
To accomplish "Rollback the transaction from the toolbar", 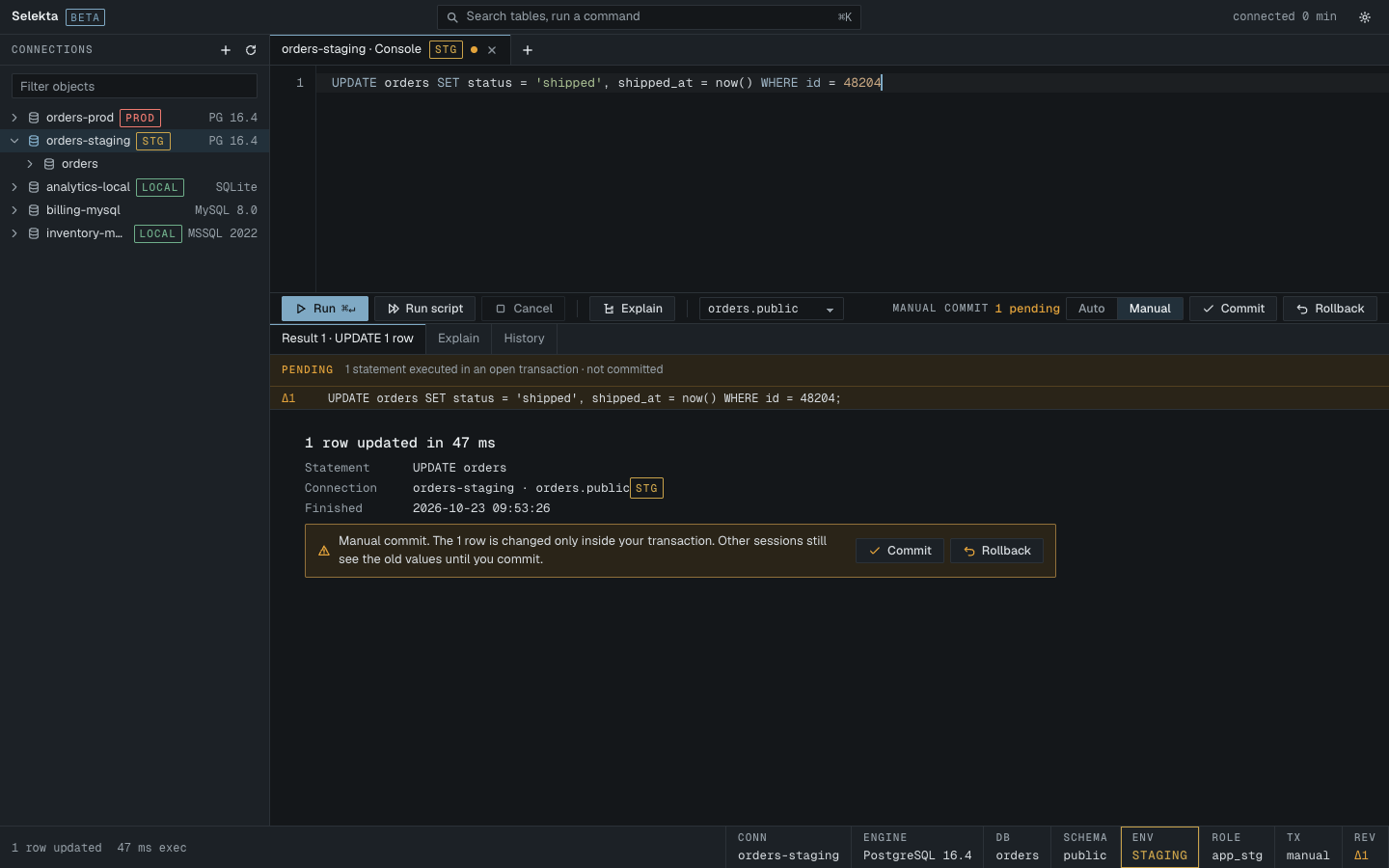I will pyautogui.click(x=1330, y=309).
